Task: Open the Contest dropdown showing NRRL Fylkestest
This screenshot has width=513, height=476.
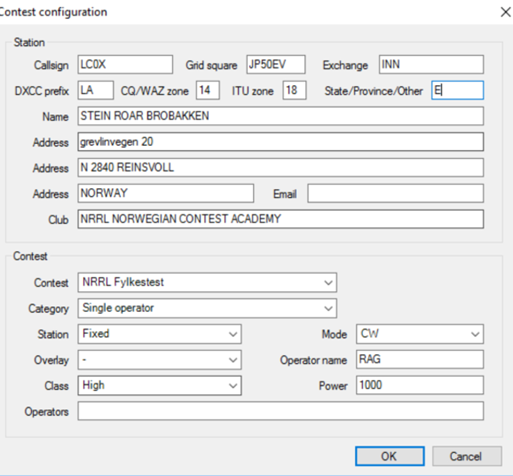Action: click(207, 282)
